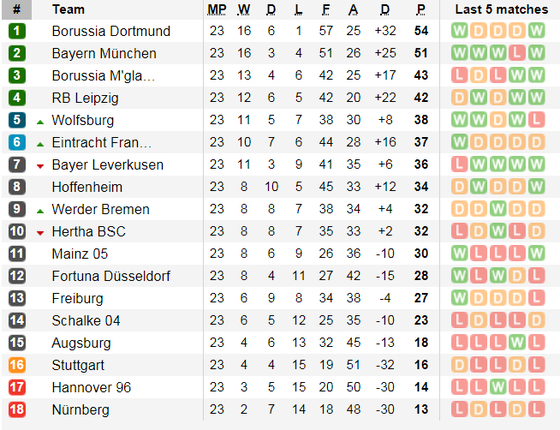Image resolution: width=560 pixels, height=430 pixels.
Task: Sort table by W wins column header
Action: click(244, 9)
